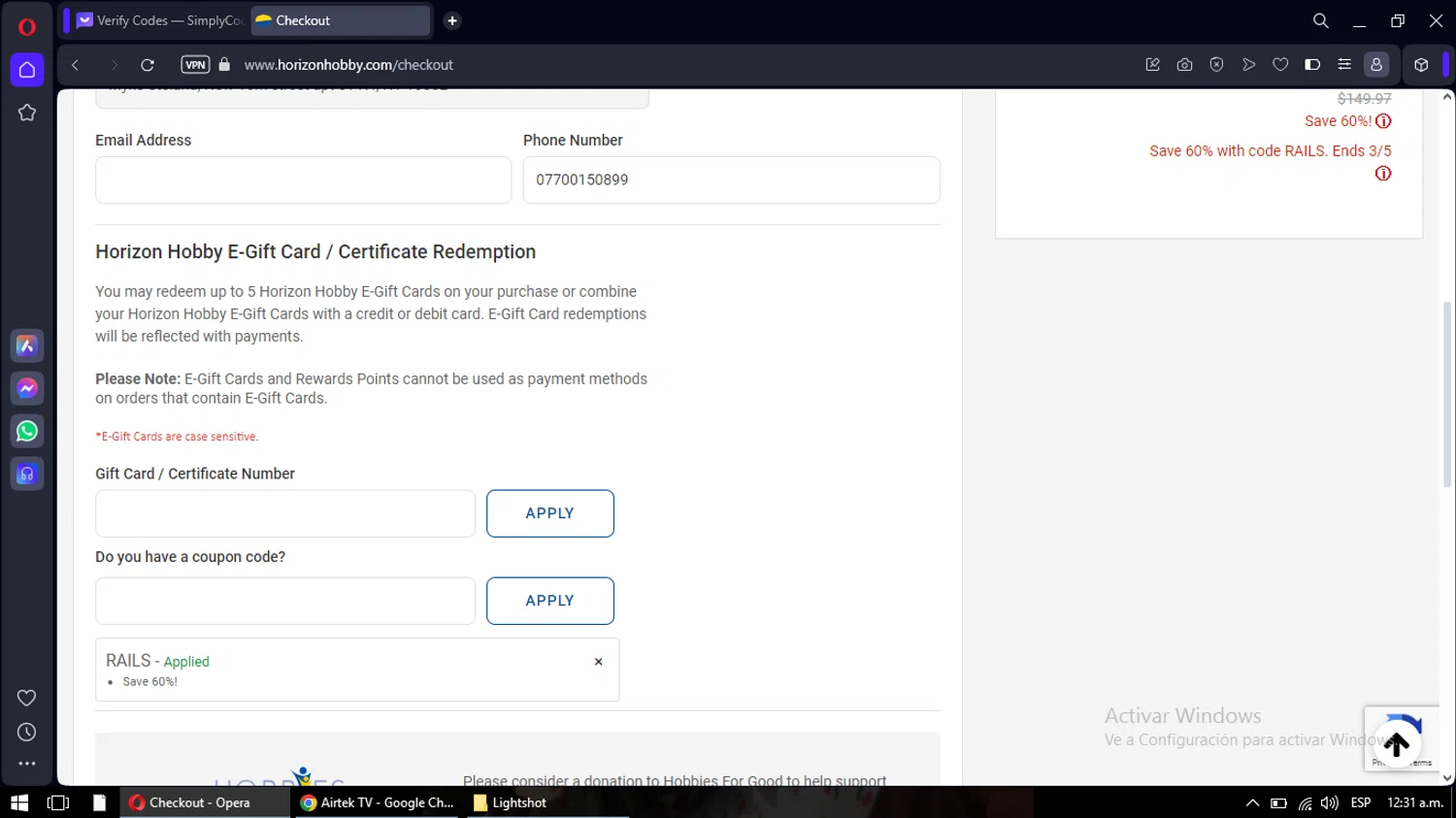Add page to bookmarks with toolbar heart
This screenshot has height=818, width=1456.
pyautogui.click(x=1280, y=65)
